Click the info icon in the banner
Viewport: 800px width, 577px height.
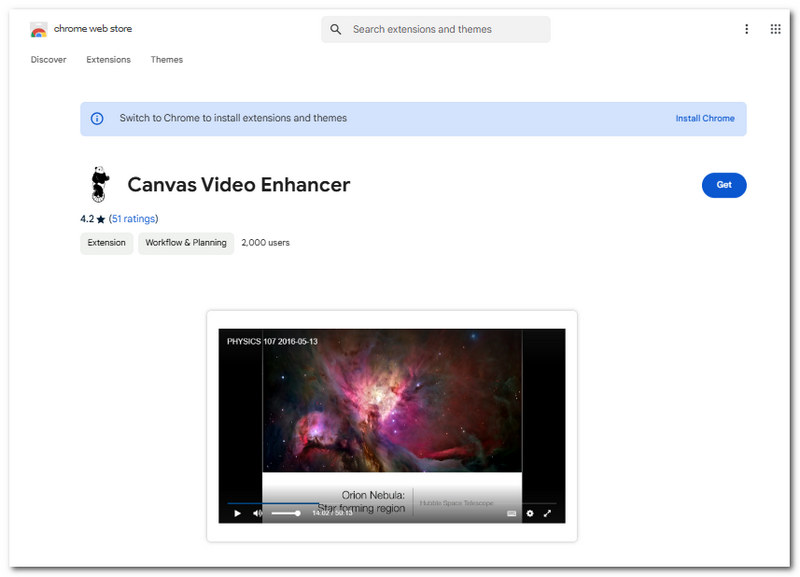97,118
